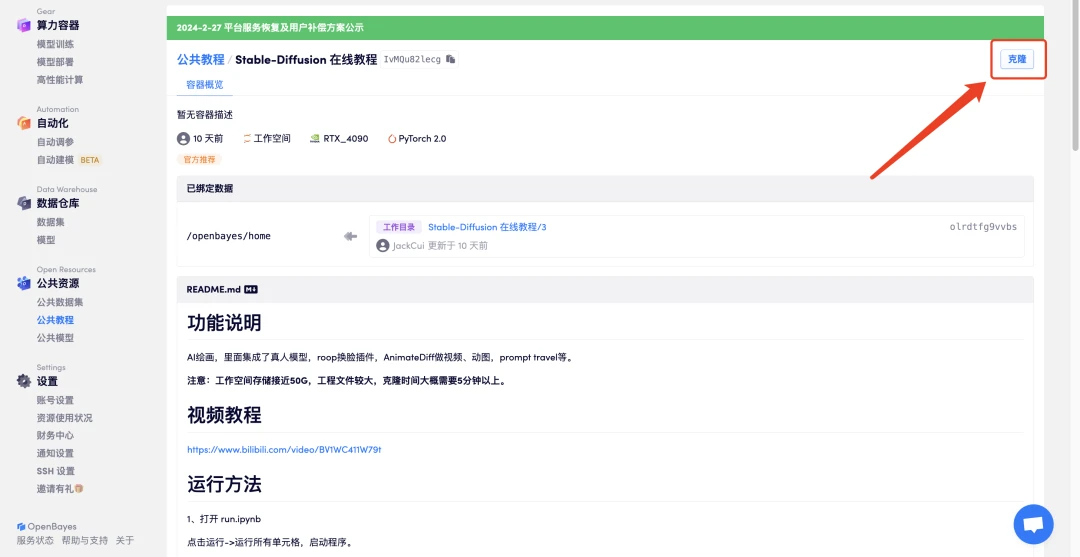Click the JackCui 更新于 10 天前 text
This screenshot has height=557, width=1080.
click(440, 246)
